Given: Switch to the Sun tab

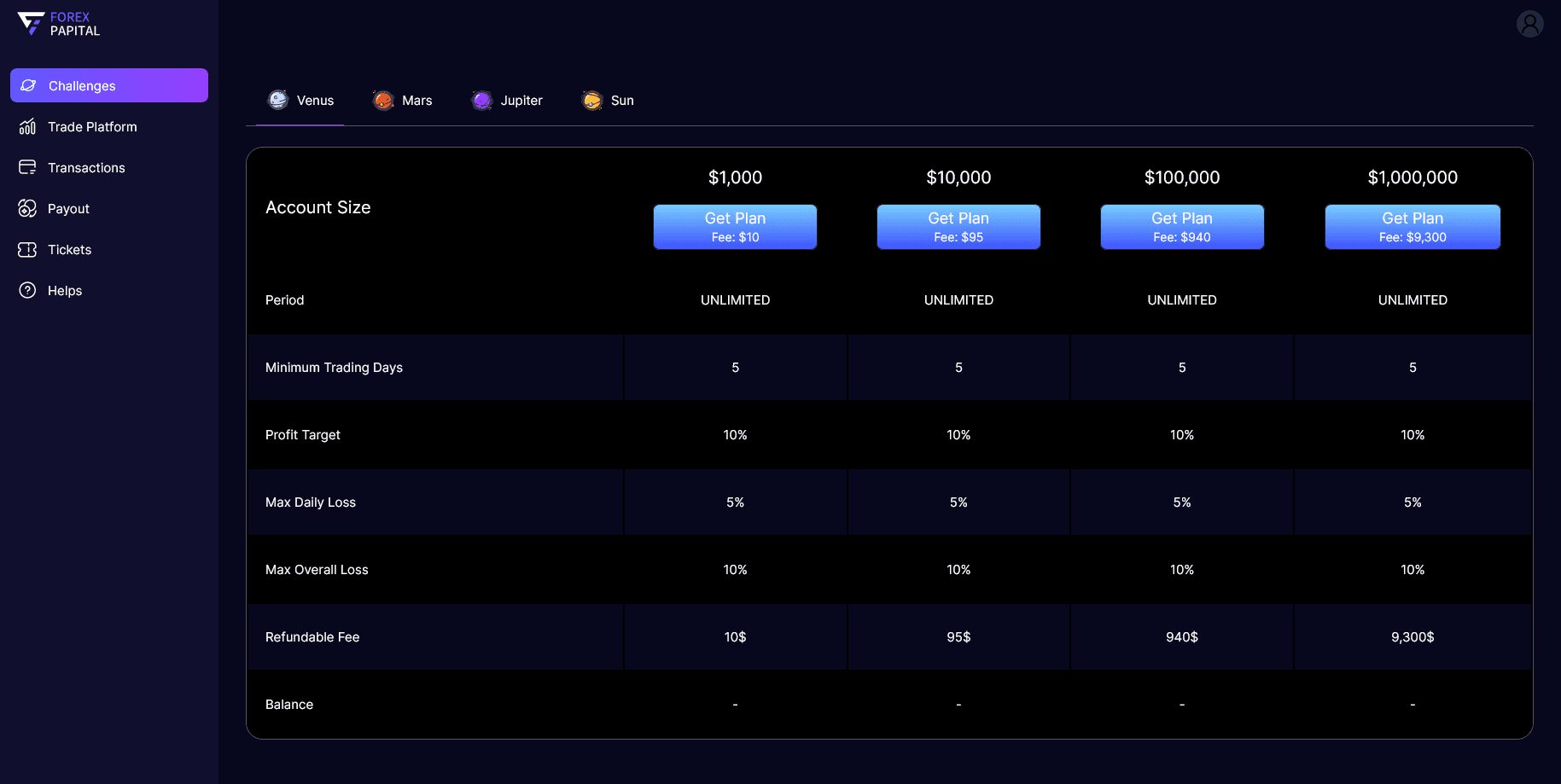Looking at the screenshot, I should point(608,101).
